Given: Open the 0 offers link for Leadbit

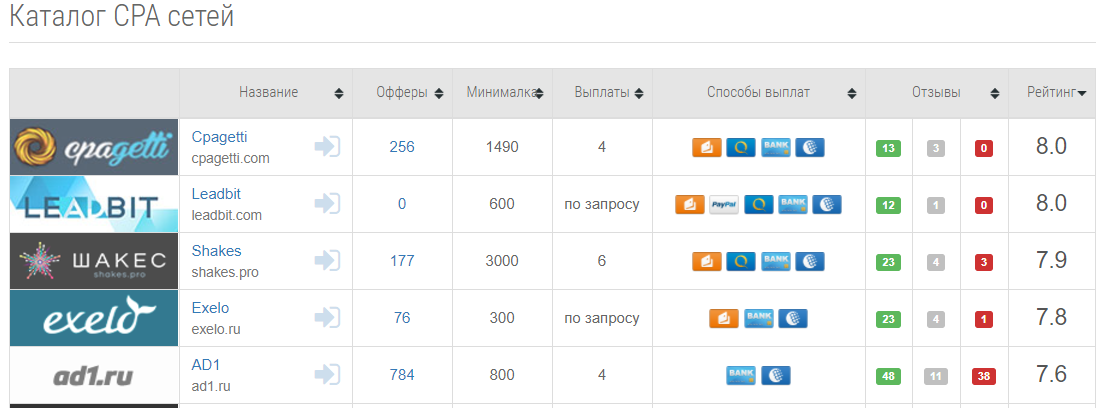Looking at the screenshot, I should tap(402, 204).
